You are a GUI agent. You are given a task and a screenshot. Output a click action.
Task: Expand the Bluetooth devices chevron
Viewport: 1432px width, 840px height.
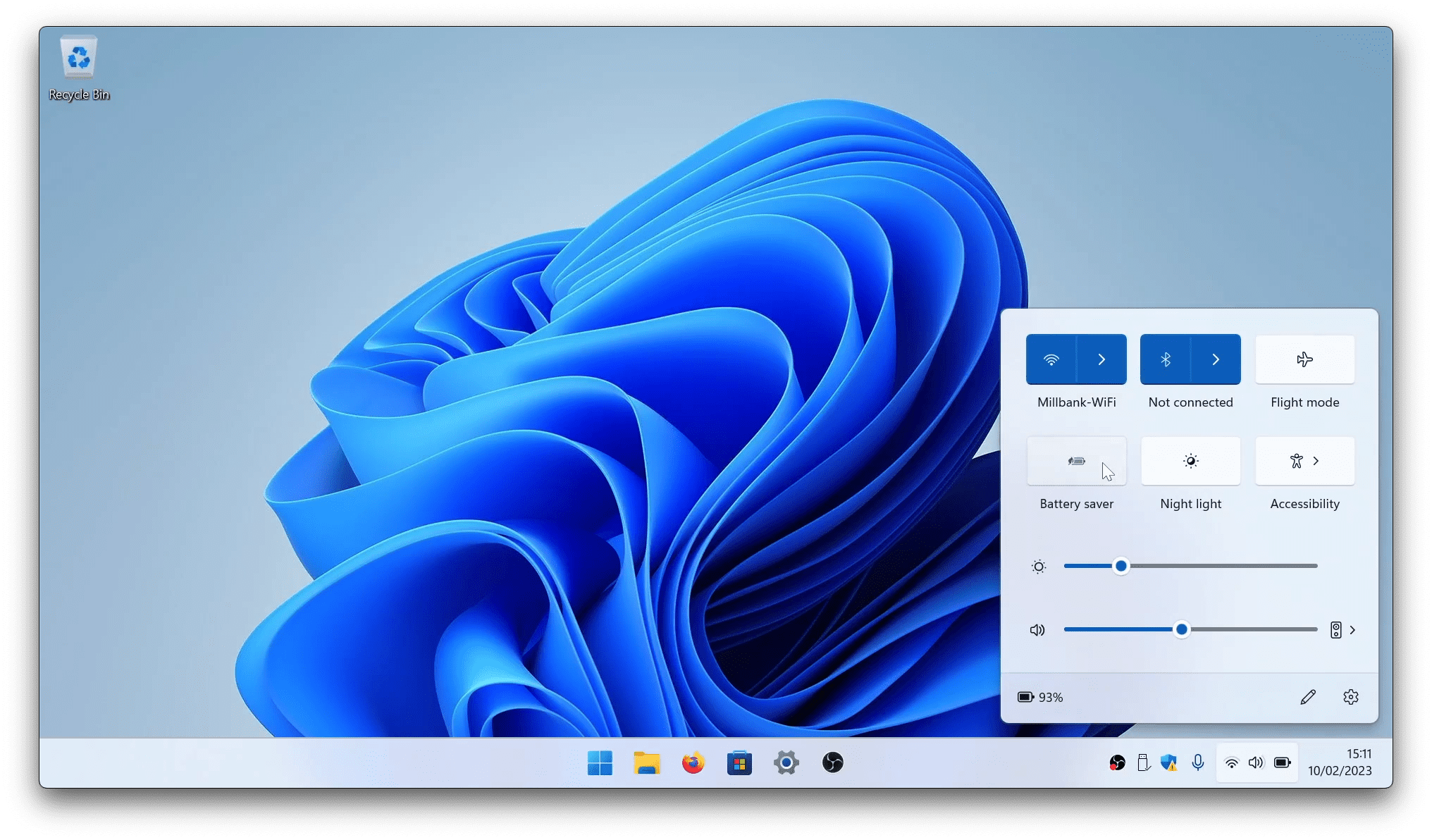1216,359
